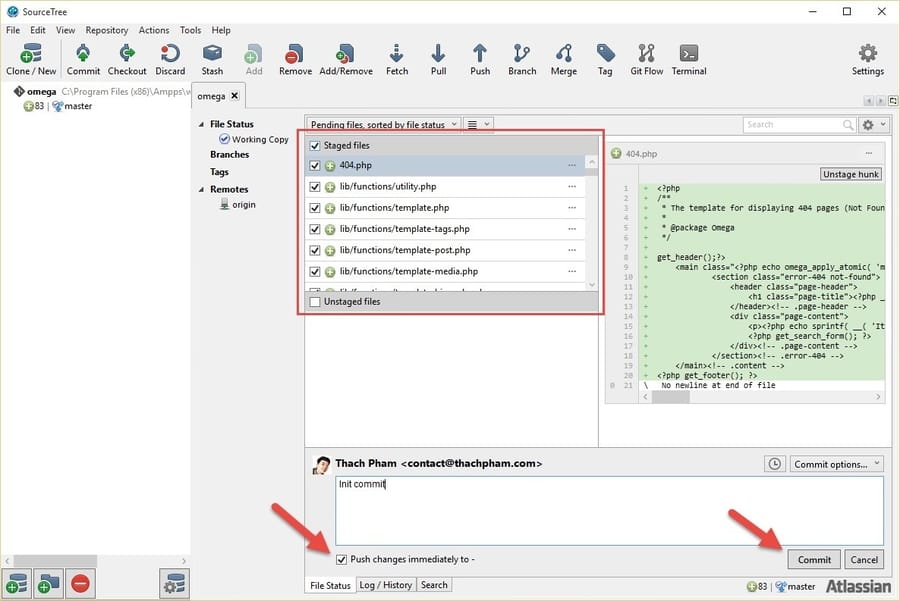The width and height of the screenshot is (900, 601).
Task: Click into the Search input field
Action: [x=792, y=125]
